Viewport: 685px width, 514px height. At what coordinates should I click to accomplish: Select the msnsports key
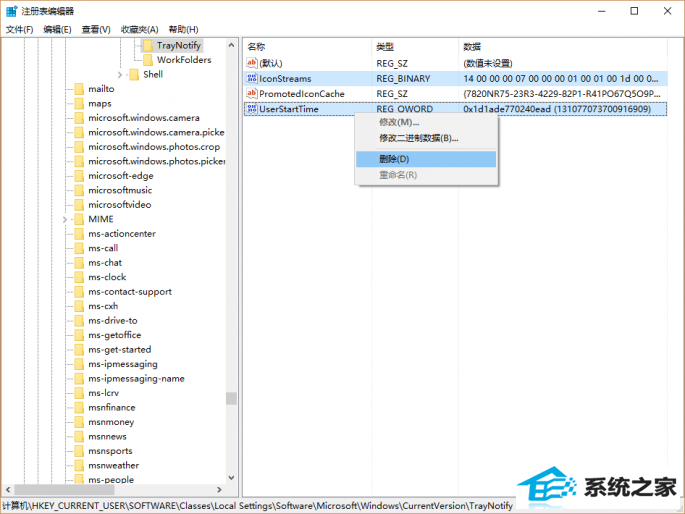tap(110, 451)
